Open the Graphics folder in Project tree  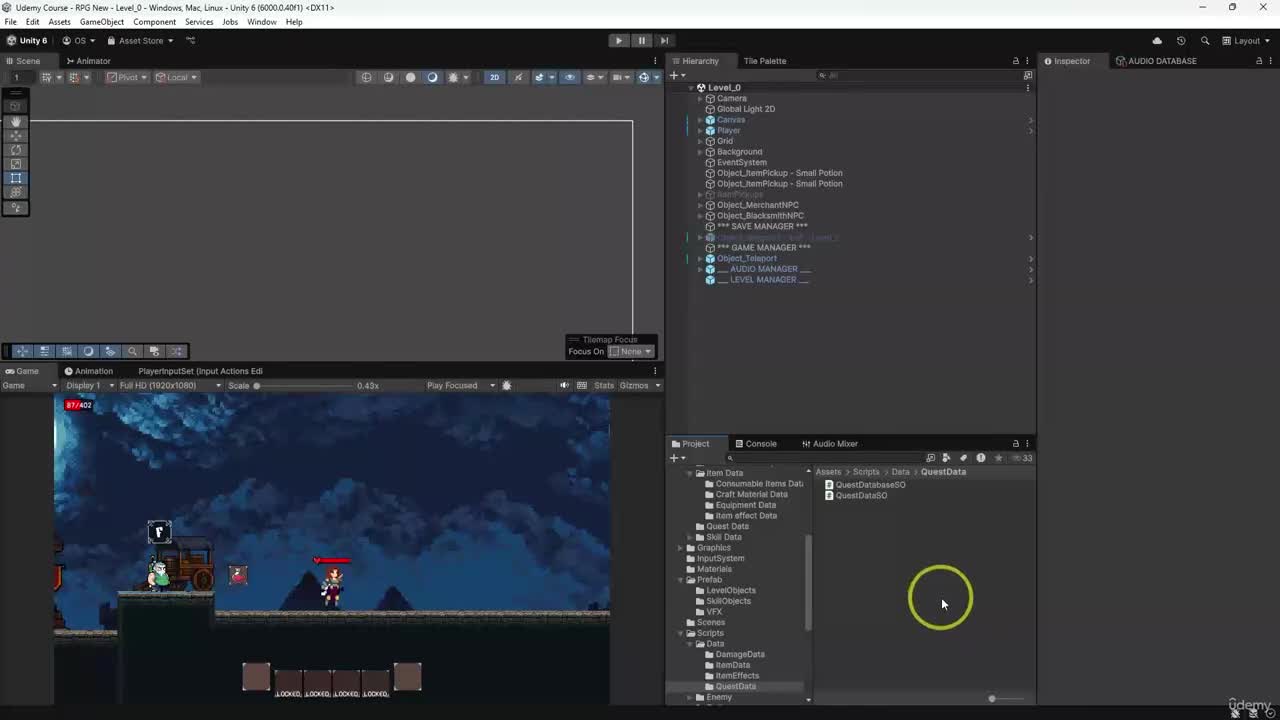(x=713, y=548)
